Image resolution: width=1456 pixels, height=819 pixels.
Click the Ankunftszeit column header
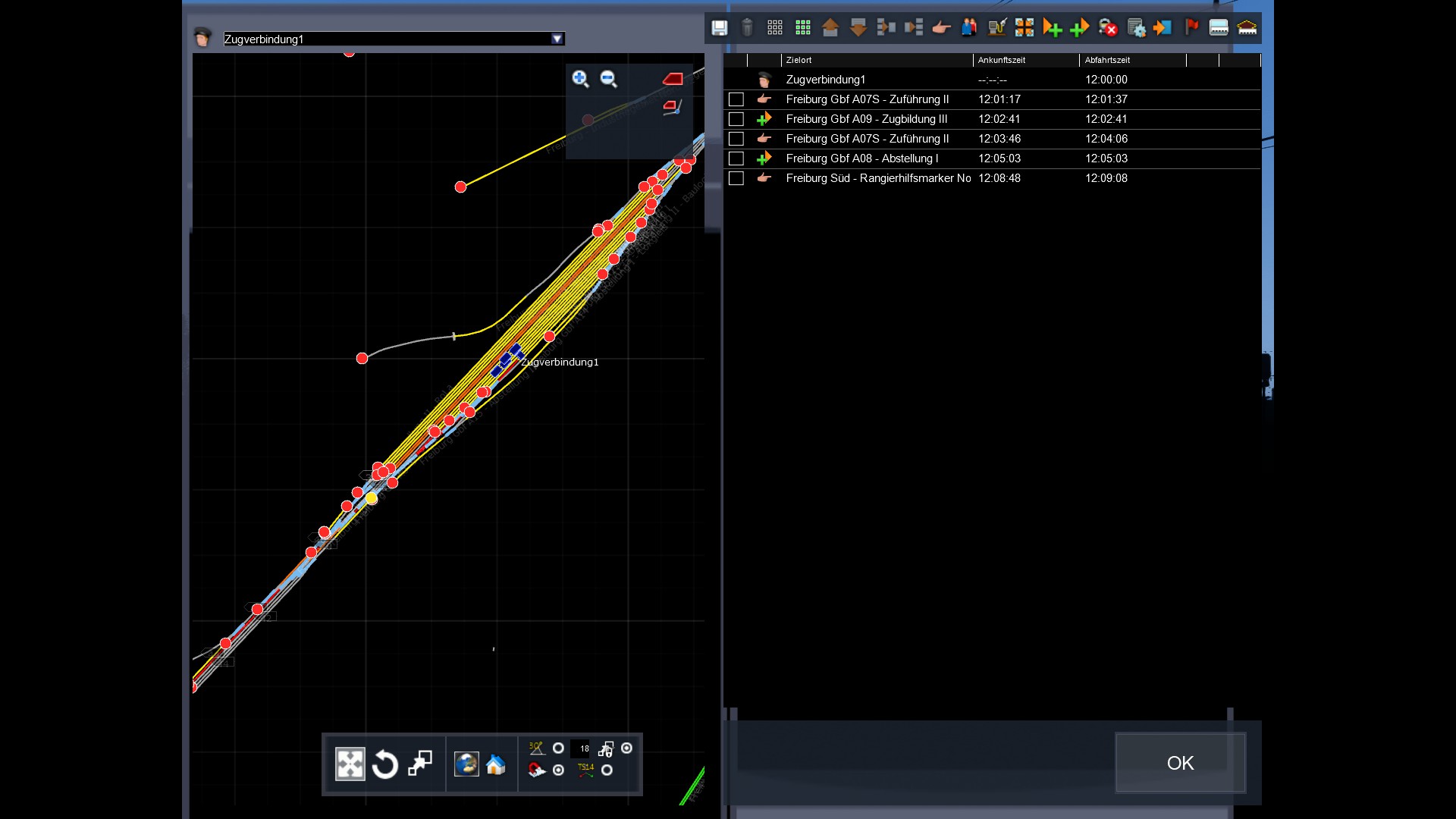[x=1001, y=60]
